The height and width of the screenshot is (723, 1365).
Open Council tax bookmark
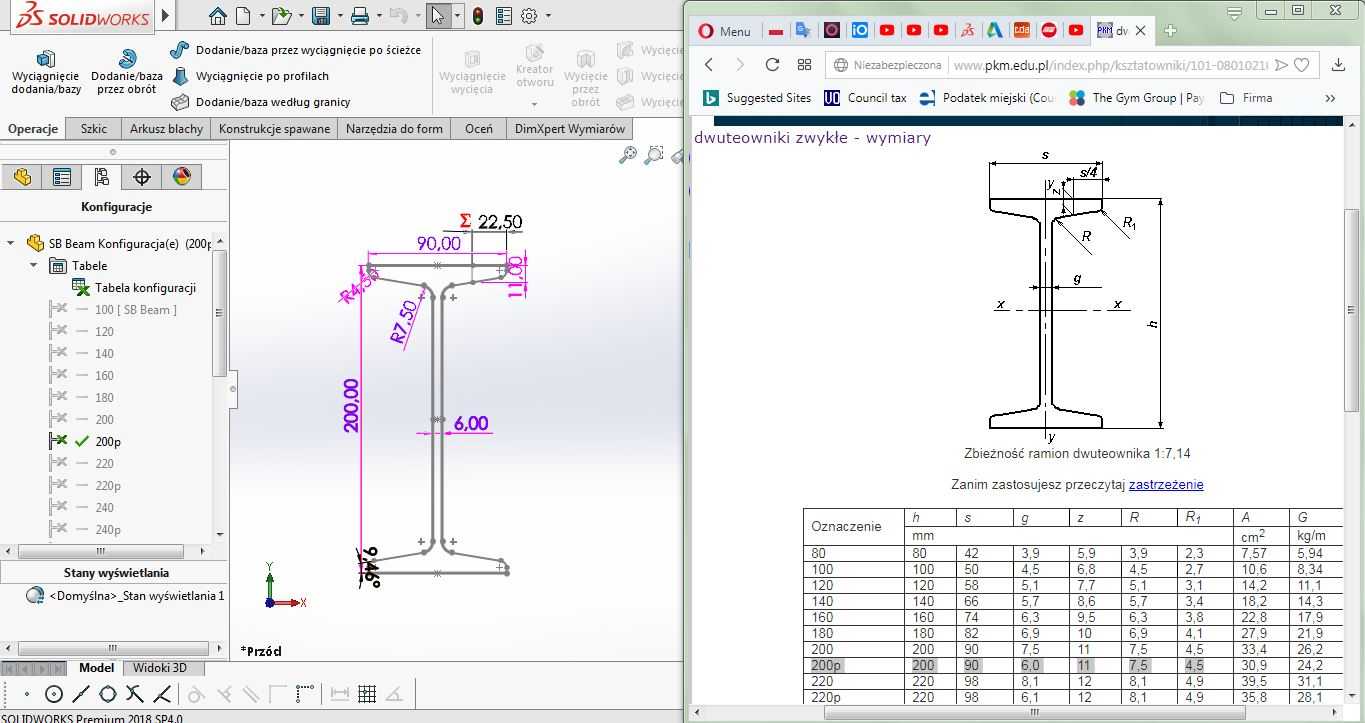[865, 98]
